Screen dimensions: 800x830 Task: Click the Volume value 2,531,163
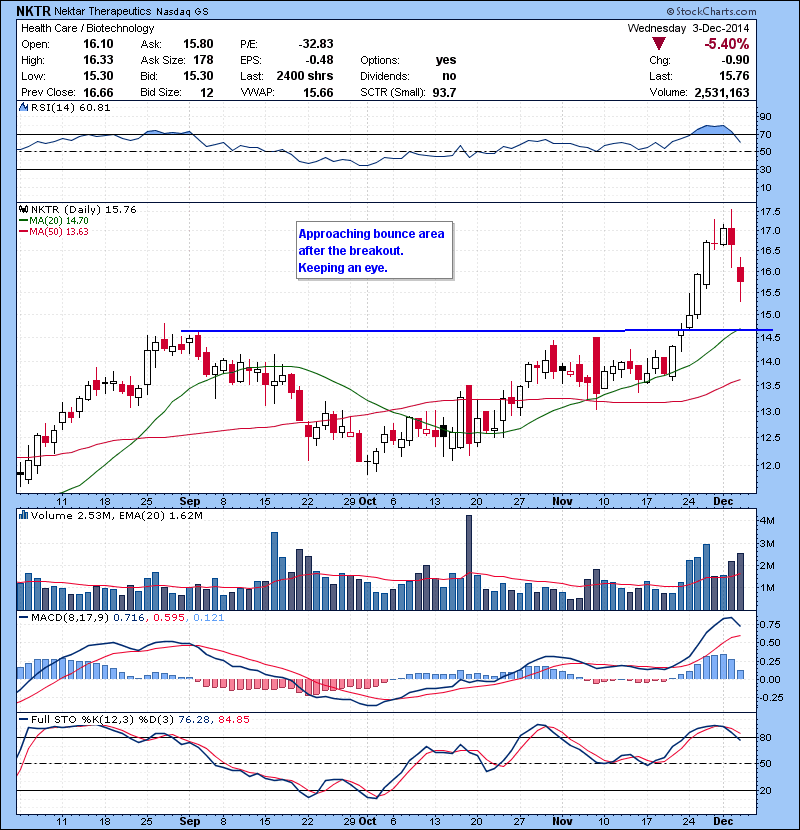coord(722,92)
